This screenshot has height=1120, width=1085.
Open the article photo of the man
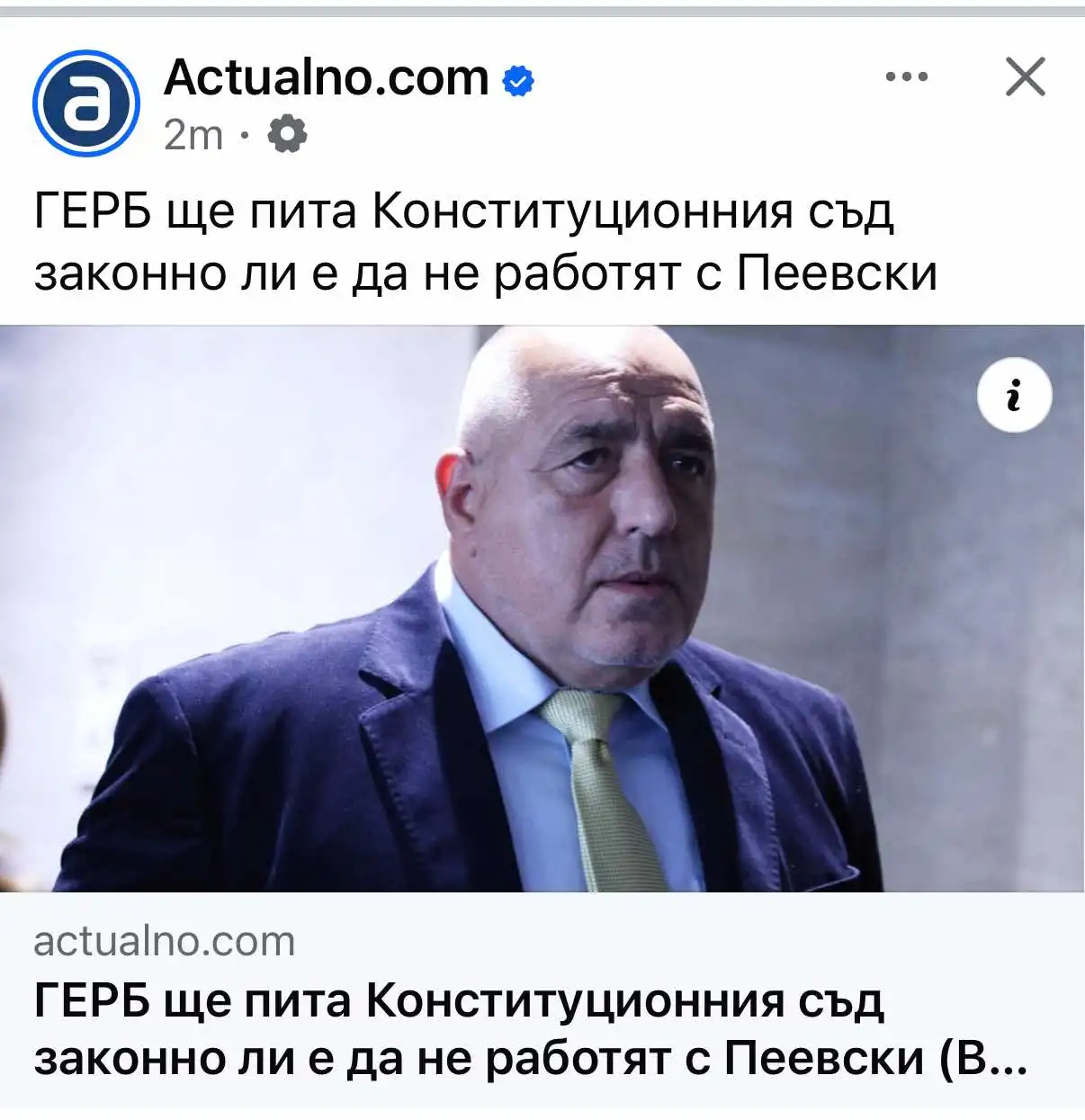(x=542, y=608)
